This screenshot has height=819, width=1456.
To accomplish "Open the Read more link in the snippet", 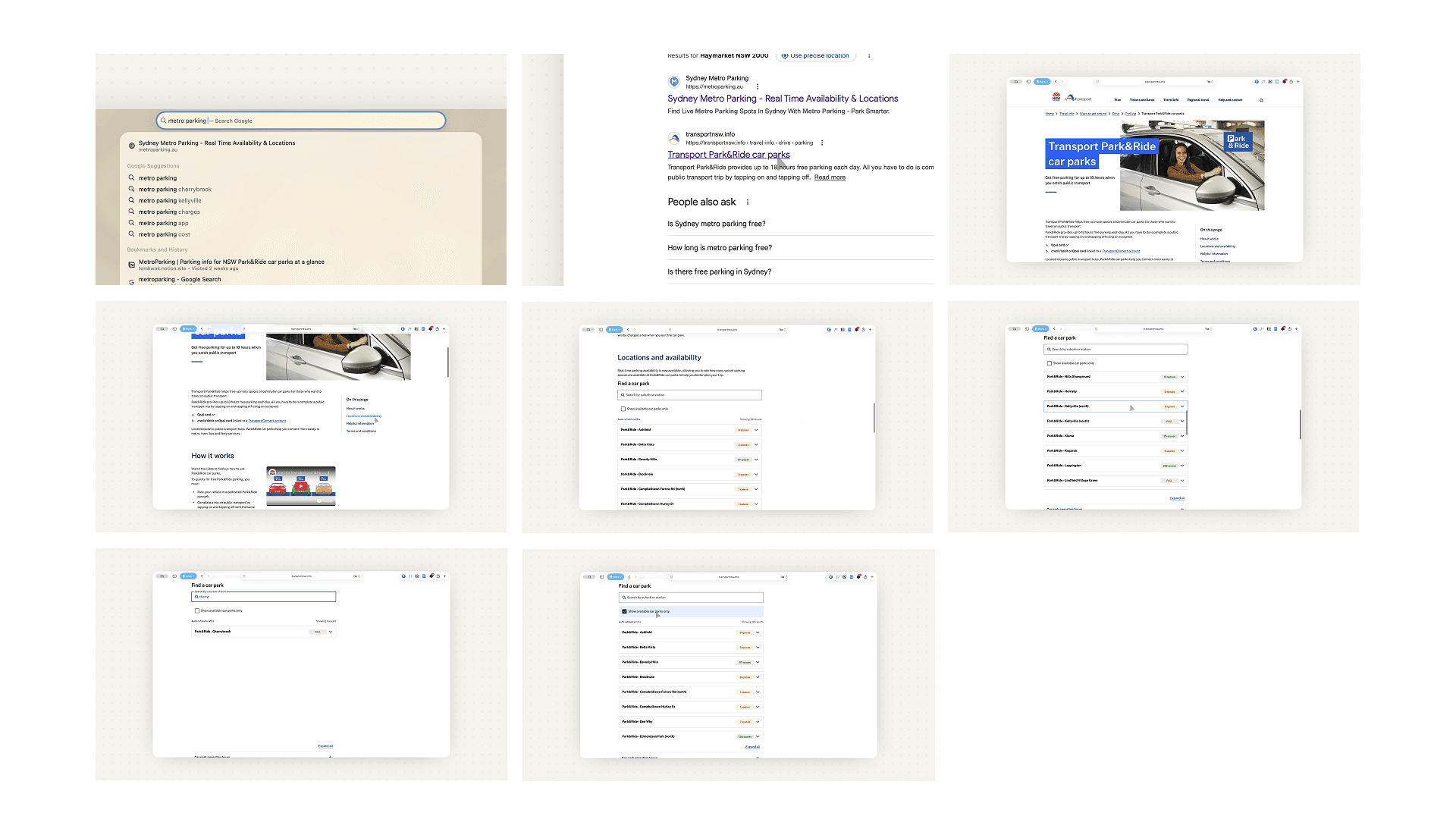I will pyautogui.click(x=830, y=177).
